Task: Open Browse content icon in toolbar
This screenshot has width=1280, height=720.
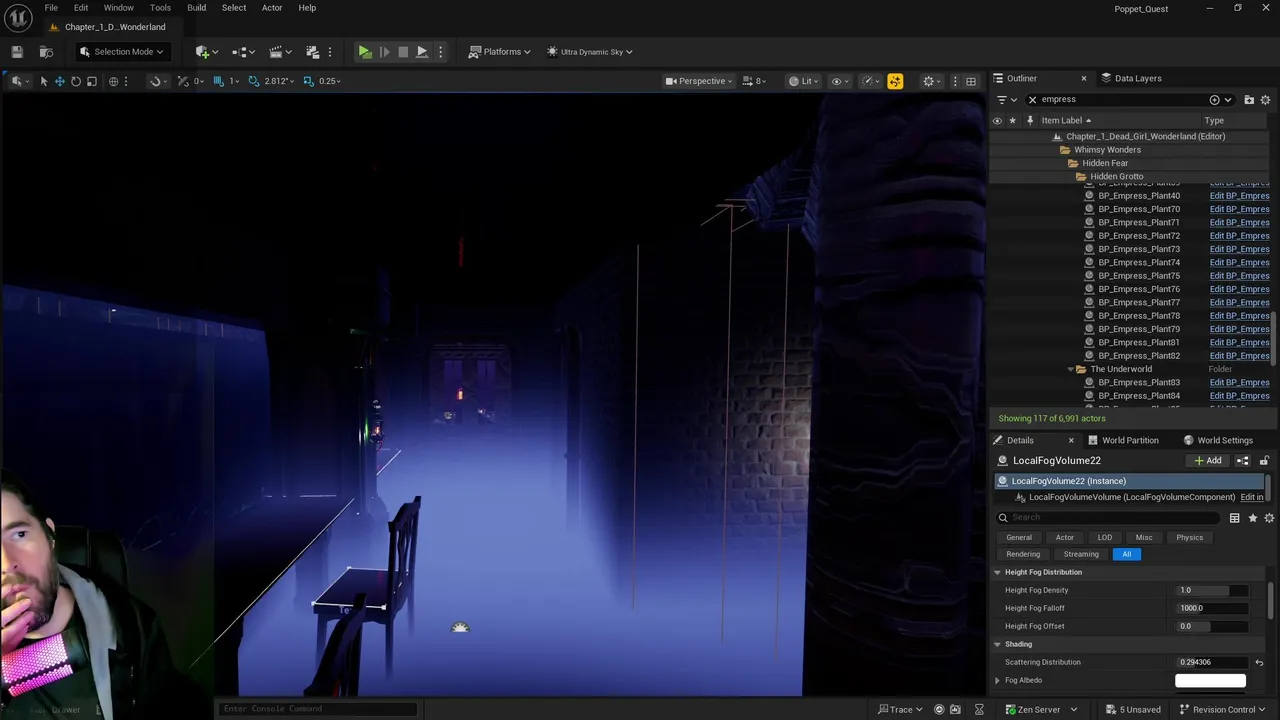Action: tap(46, 52)
